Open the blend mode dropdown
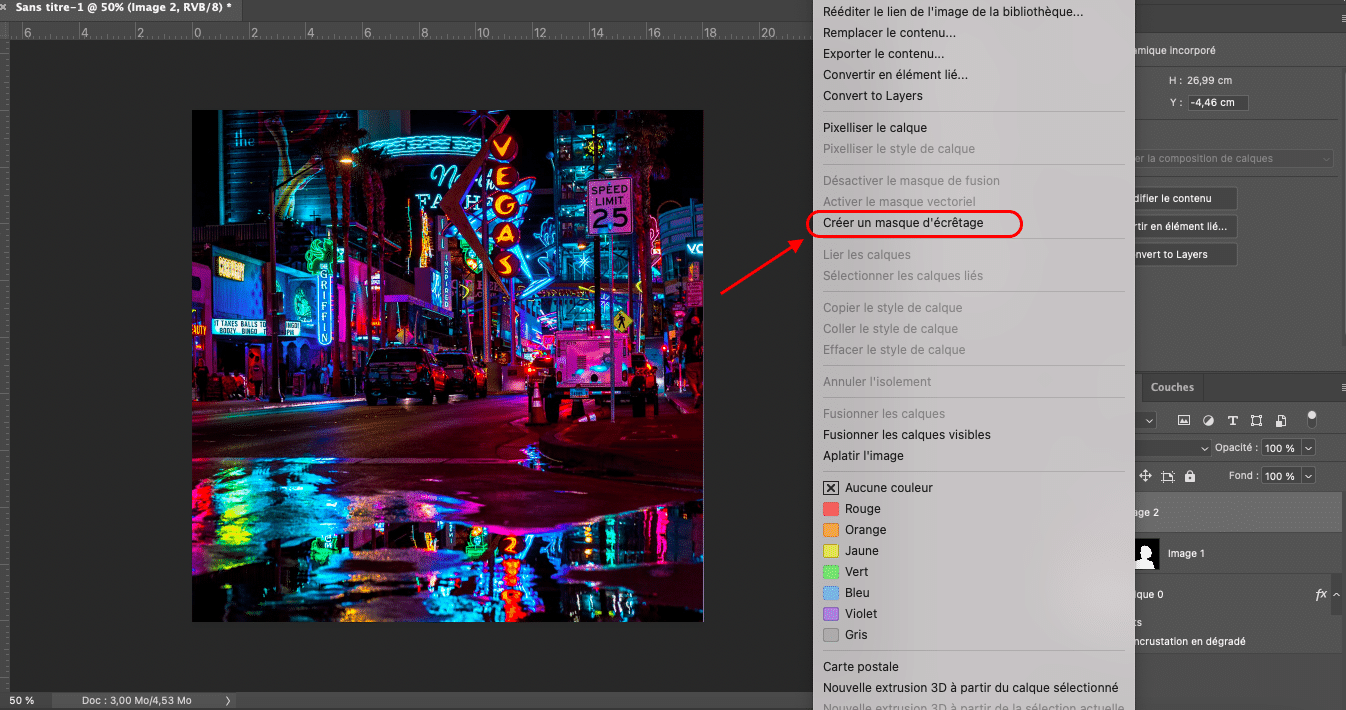Image resolution: width=1346 pixels, height=710 pixels. pos(1174,448)
